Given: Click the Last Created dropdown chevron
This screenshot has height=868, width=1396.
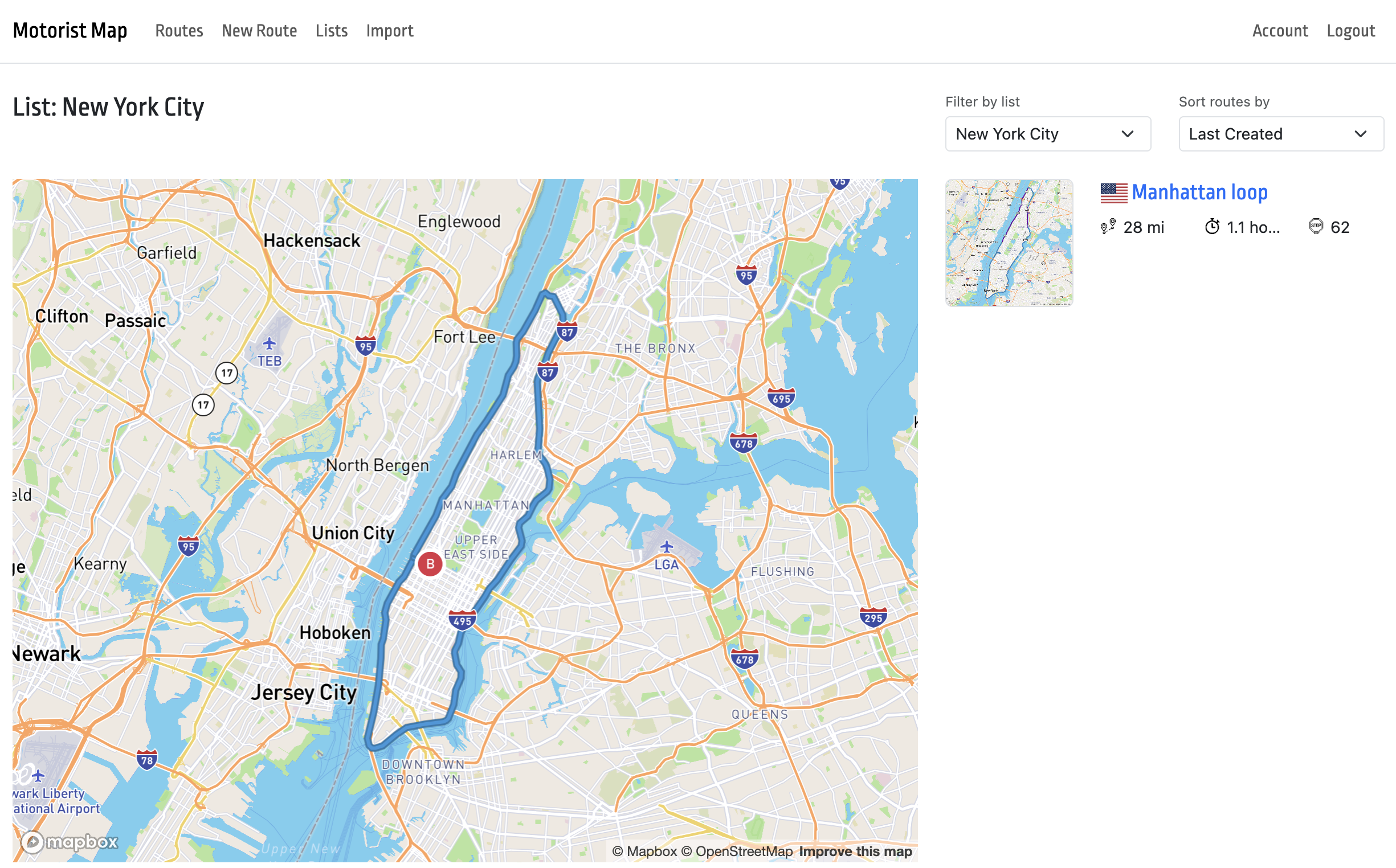Looking at the screenshot, I should (1360, 134).
